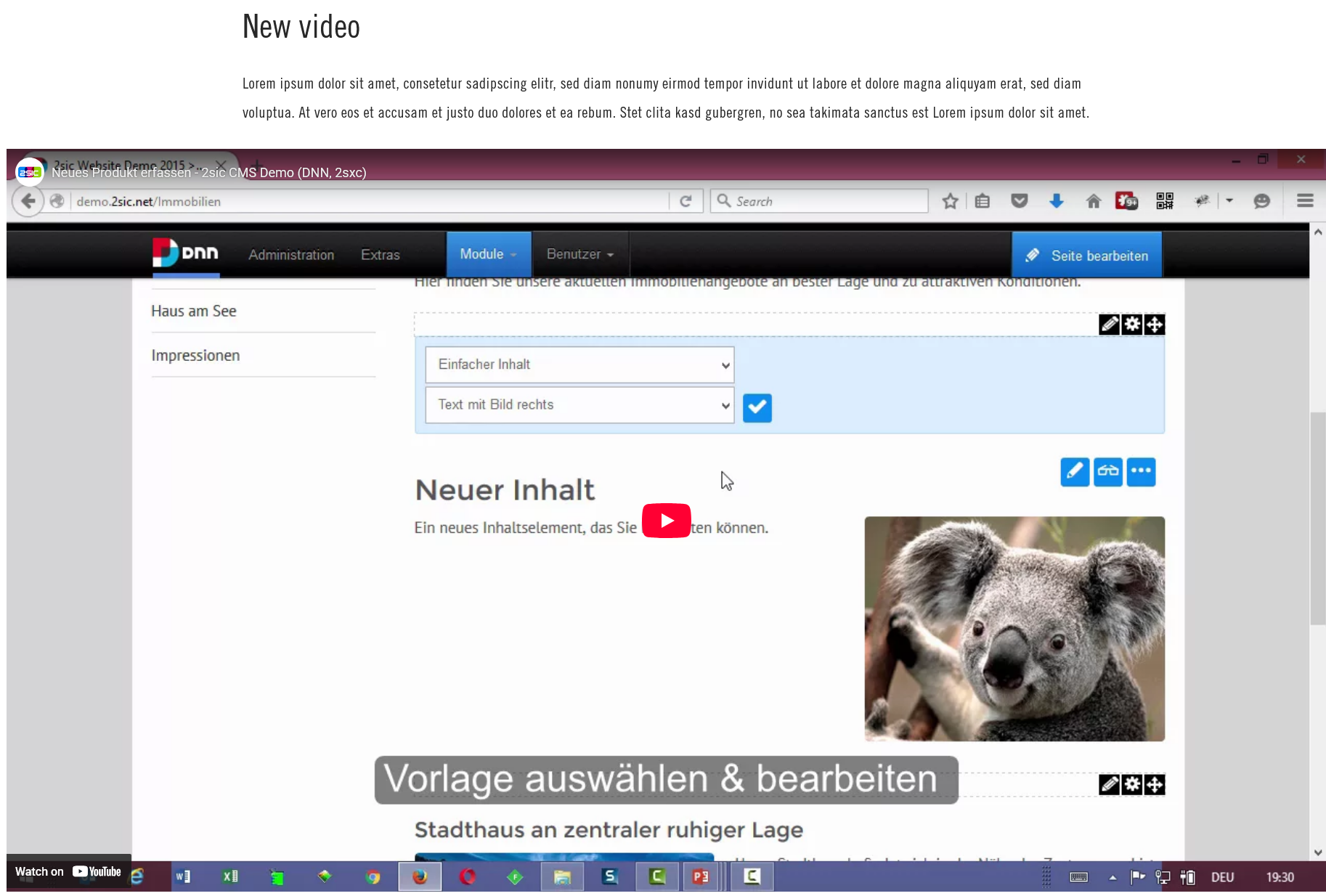Click the Watch on YouTube link
The width and height of the screenshot is (1326, 896).
coord(68,871)
